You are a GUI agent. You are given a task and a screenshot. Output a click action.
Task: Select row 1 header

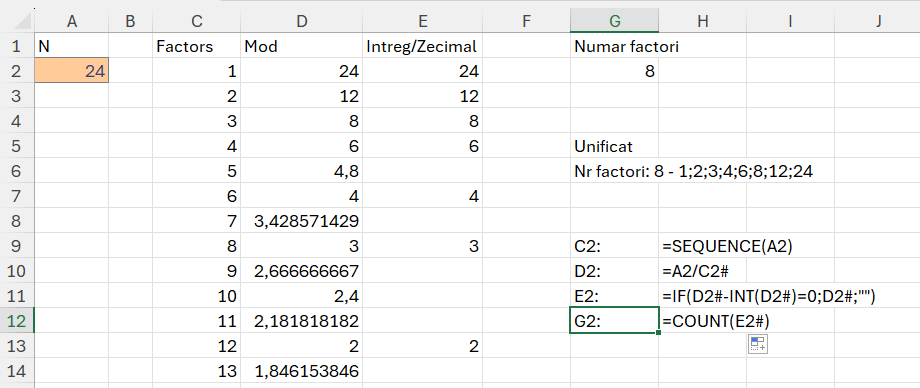pos(16,46)
